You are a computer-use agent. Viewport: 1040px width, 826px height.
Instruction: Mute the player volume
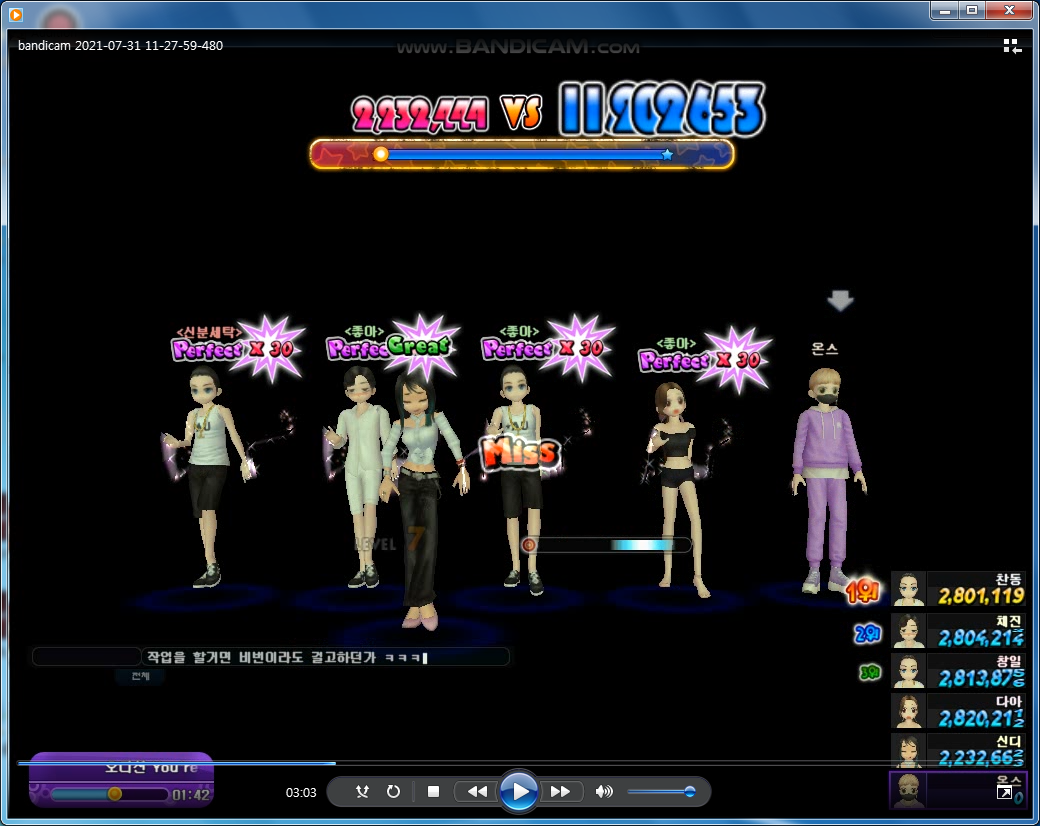point(604,791)
